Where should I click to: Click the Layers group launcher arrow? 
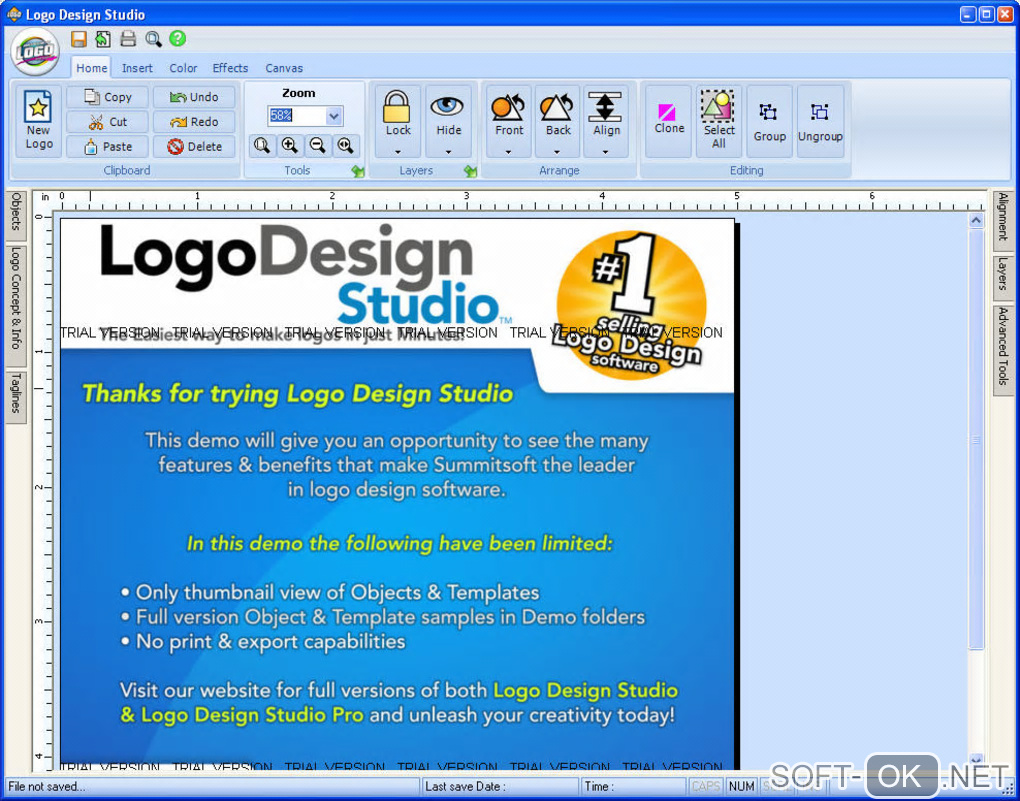tap(470, 171)
